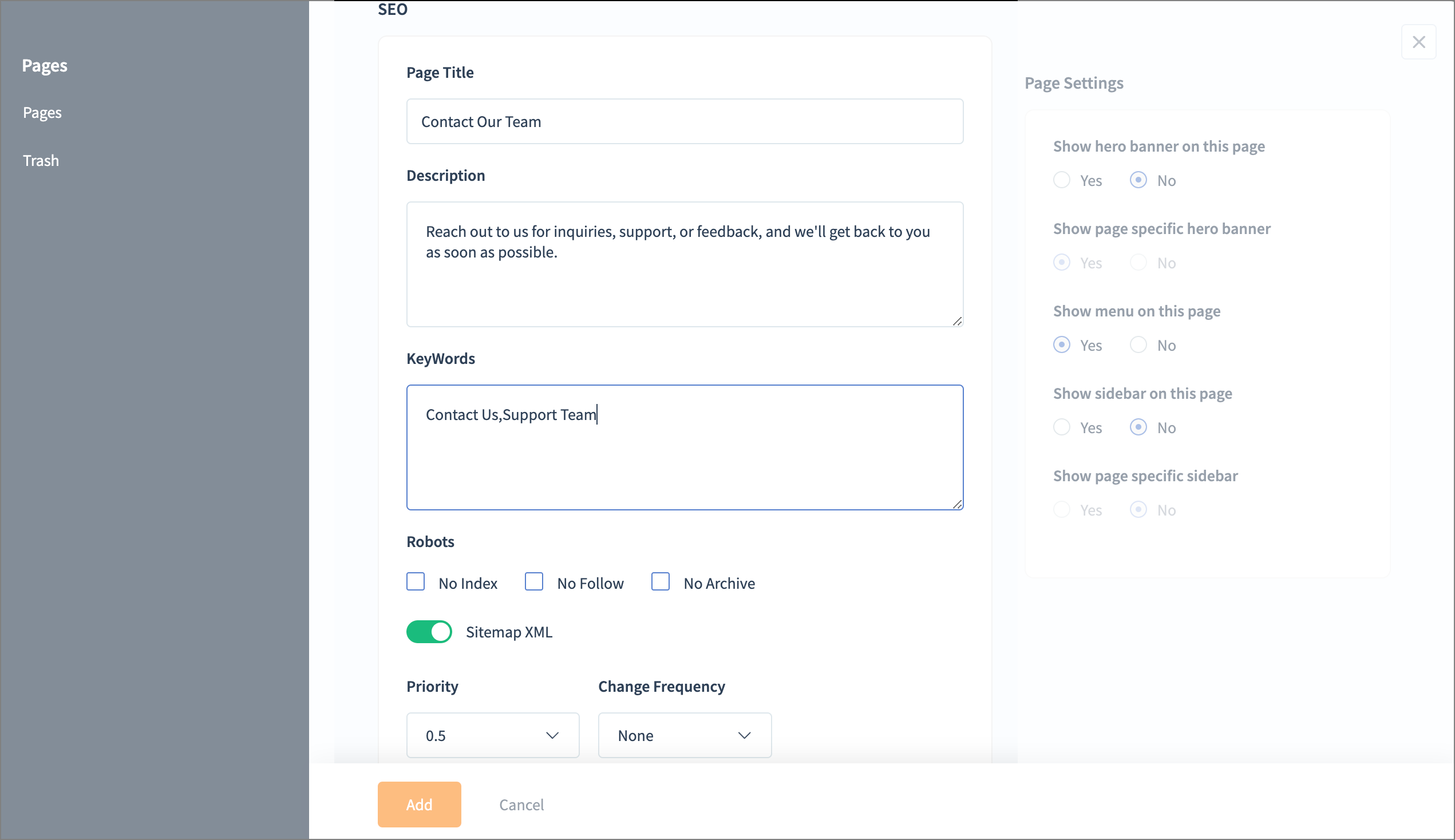Image resolution: width=1455 pixels, height=840 pixels.
Task: Grab the Description textarea resize handle
Action: coord(957,322)
